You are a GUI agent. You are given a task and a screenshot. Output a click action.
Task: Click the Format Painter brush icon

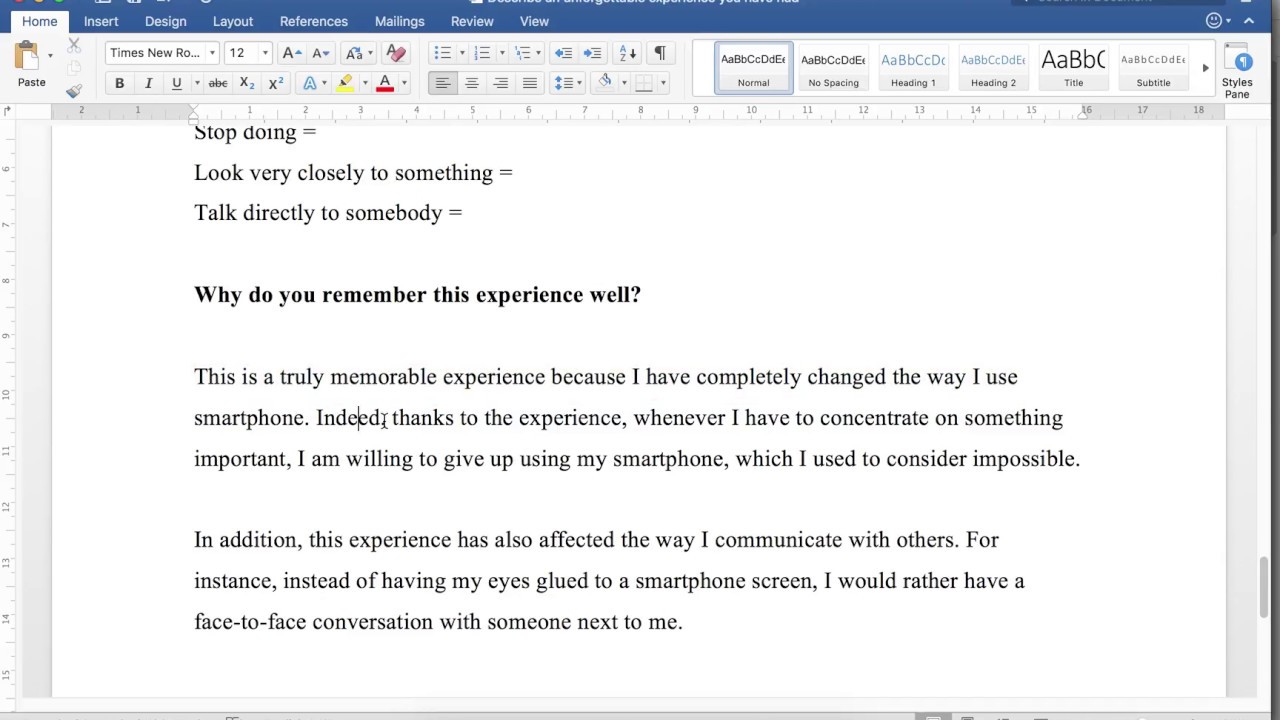(74, 90)
